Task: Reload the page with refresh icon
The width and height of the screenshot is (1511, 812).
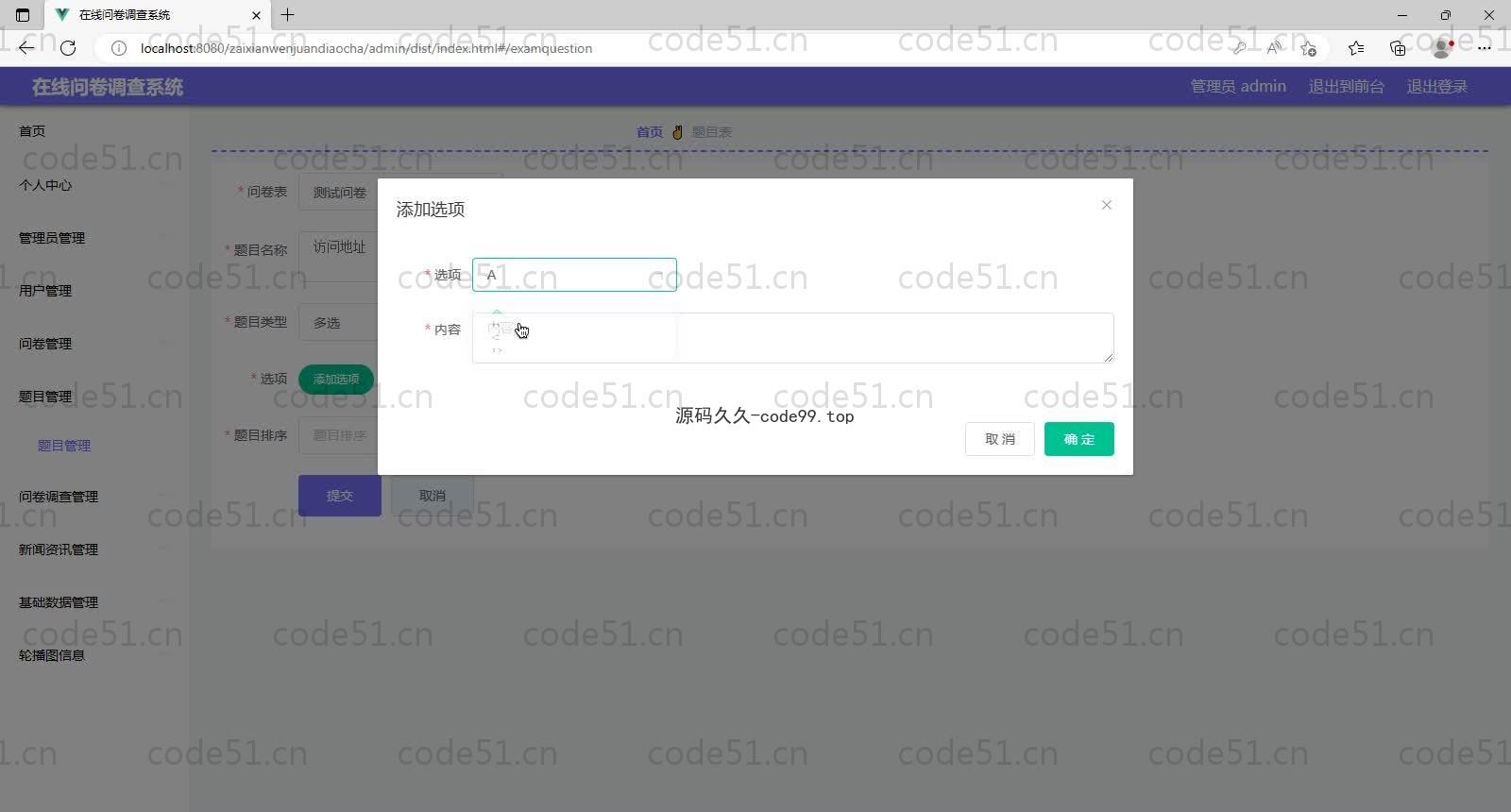Action: tap(68, 48)
